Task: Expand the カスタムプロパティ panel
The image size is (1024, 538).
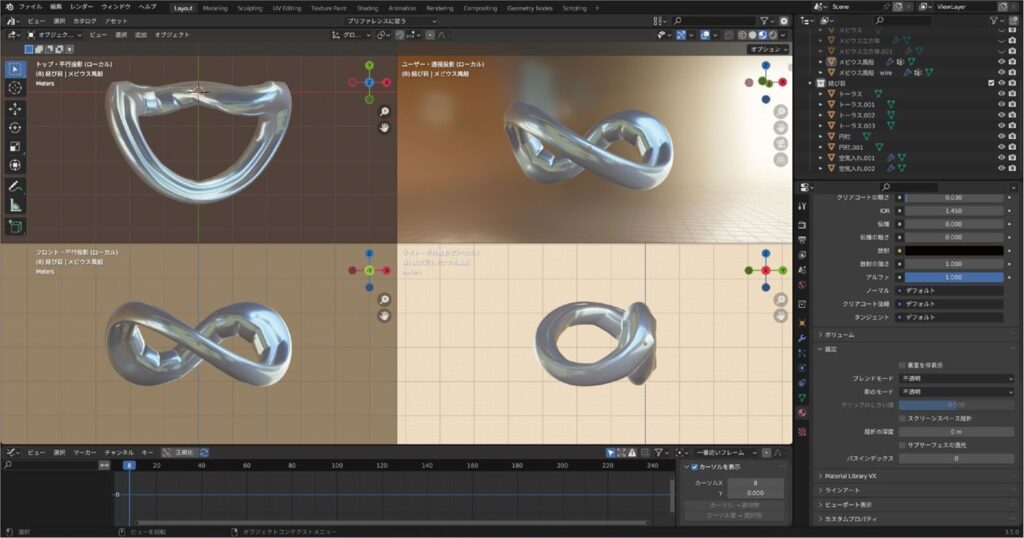Action: (916, 519)
